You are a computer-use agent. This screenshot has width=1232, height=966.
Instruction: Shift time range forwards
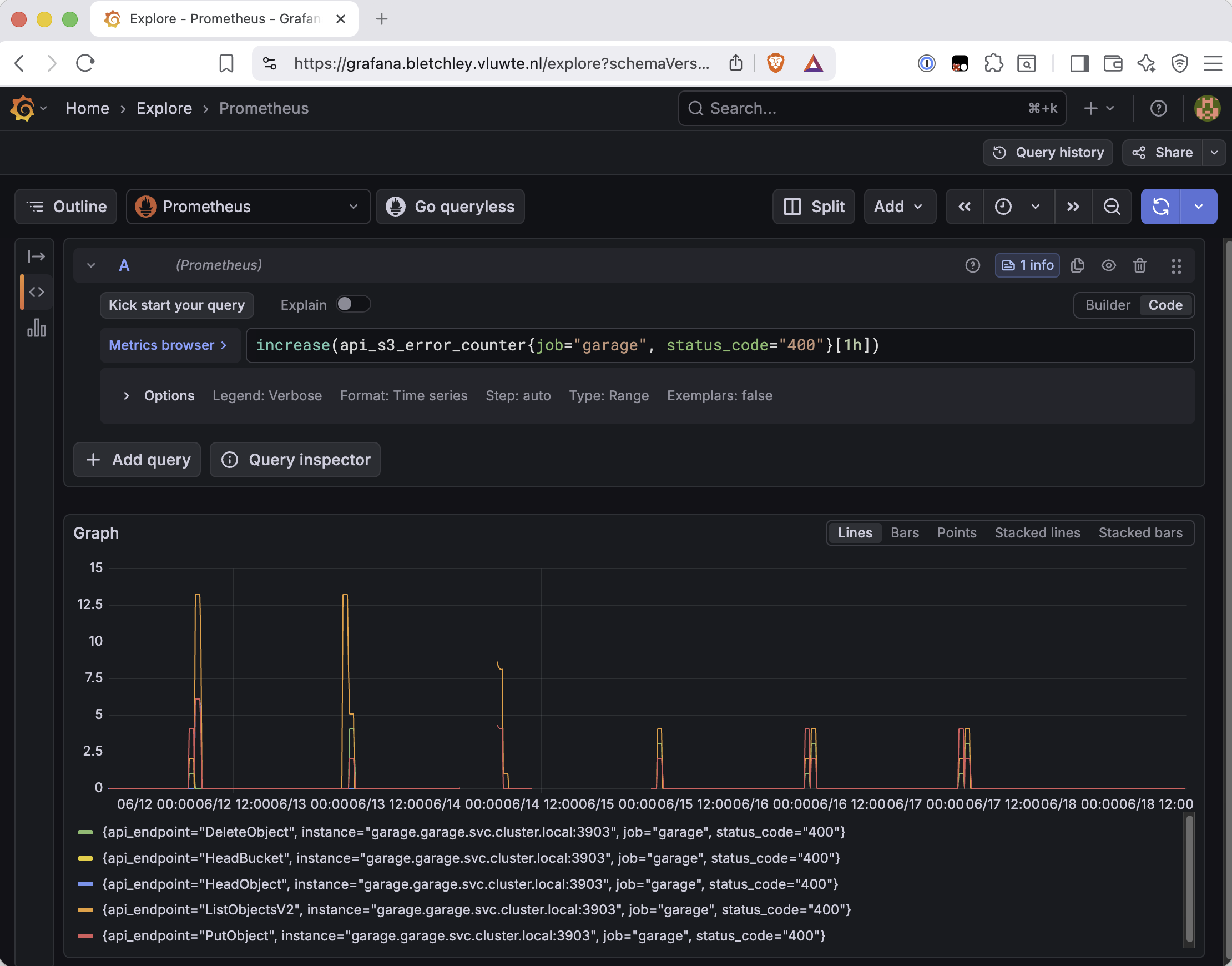pos(1073,207)
